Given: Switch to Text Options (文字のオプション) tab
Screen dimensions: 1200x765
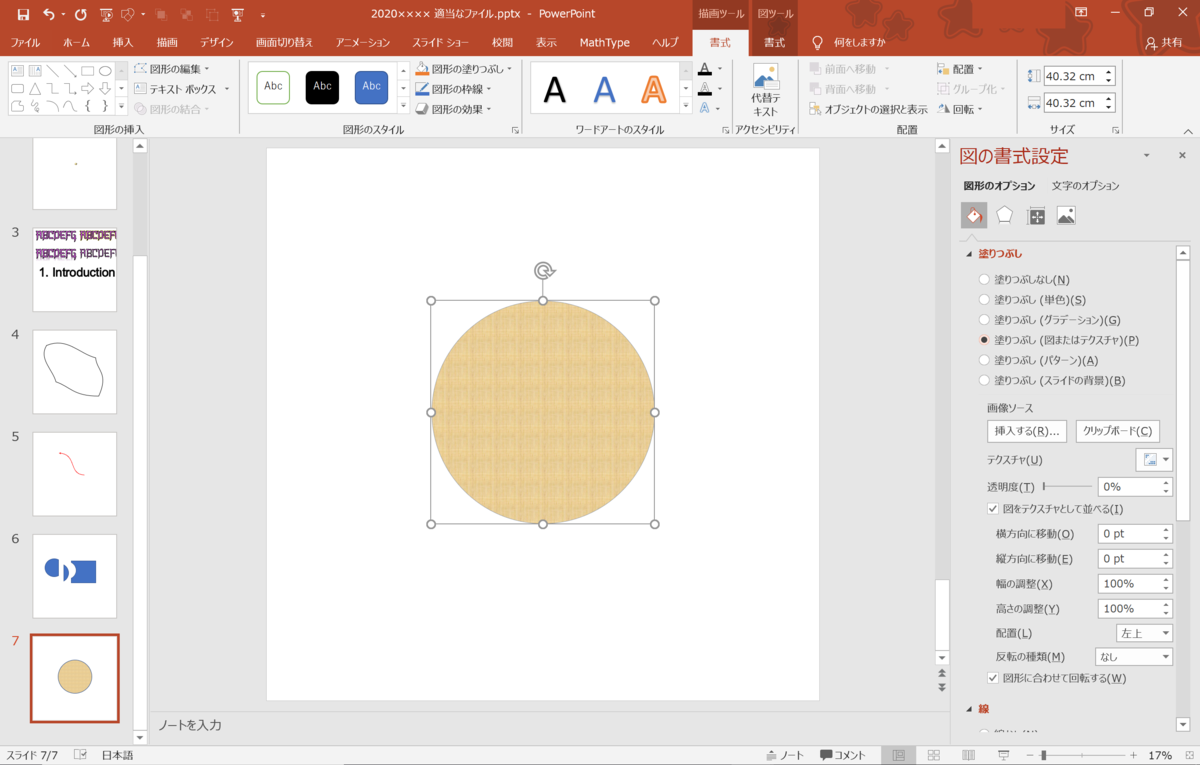Looking at the screenshot, I should (x=1086, y=186).
